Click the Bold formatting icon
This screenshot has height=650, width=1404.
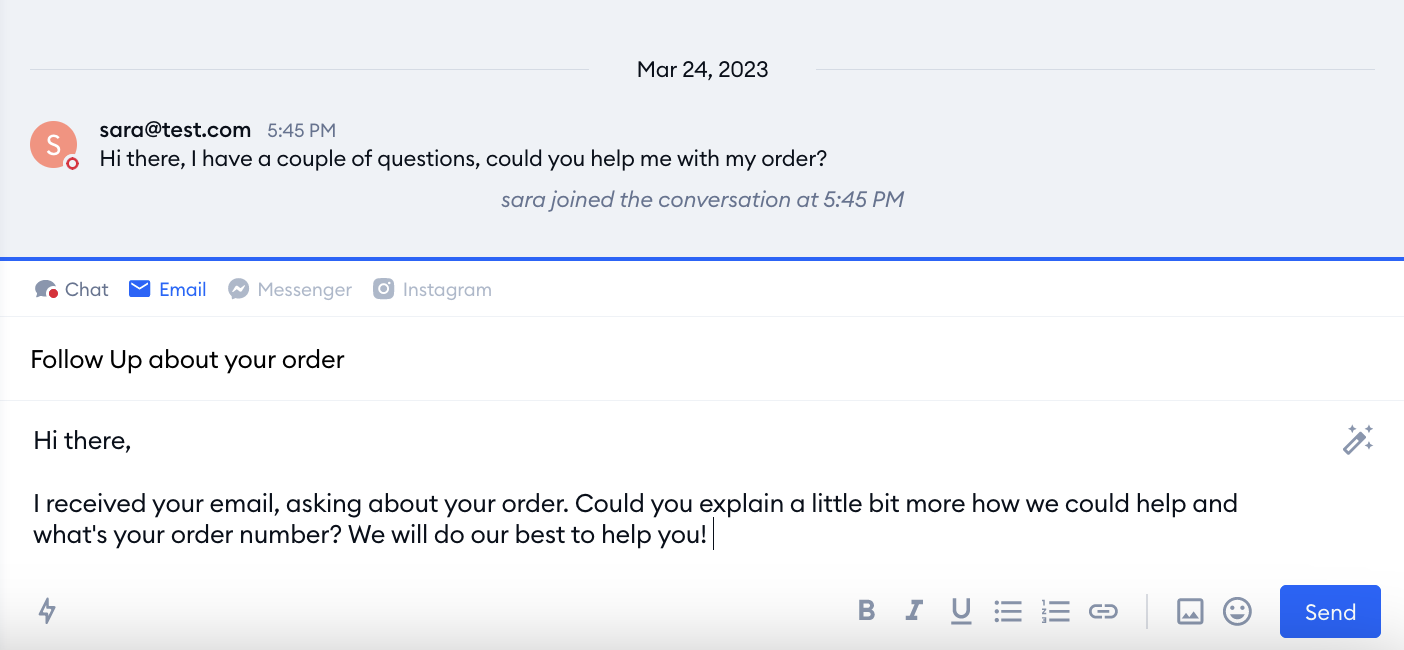[867, 610]
